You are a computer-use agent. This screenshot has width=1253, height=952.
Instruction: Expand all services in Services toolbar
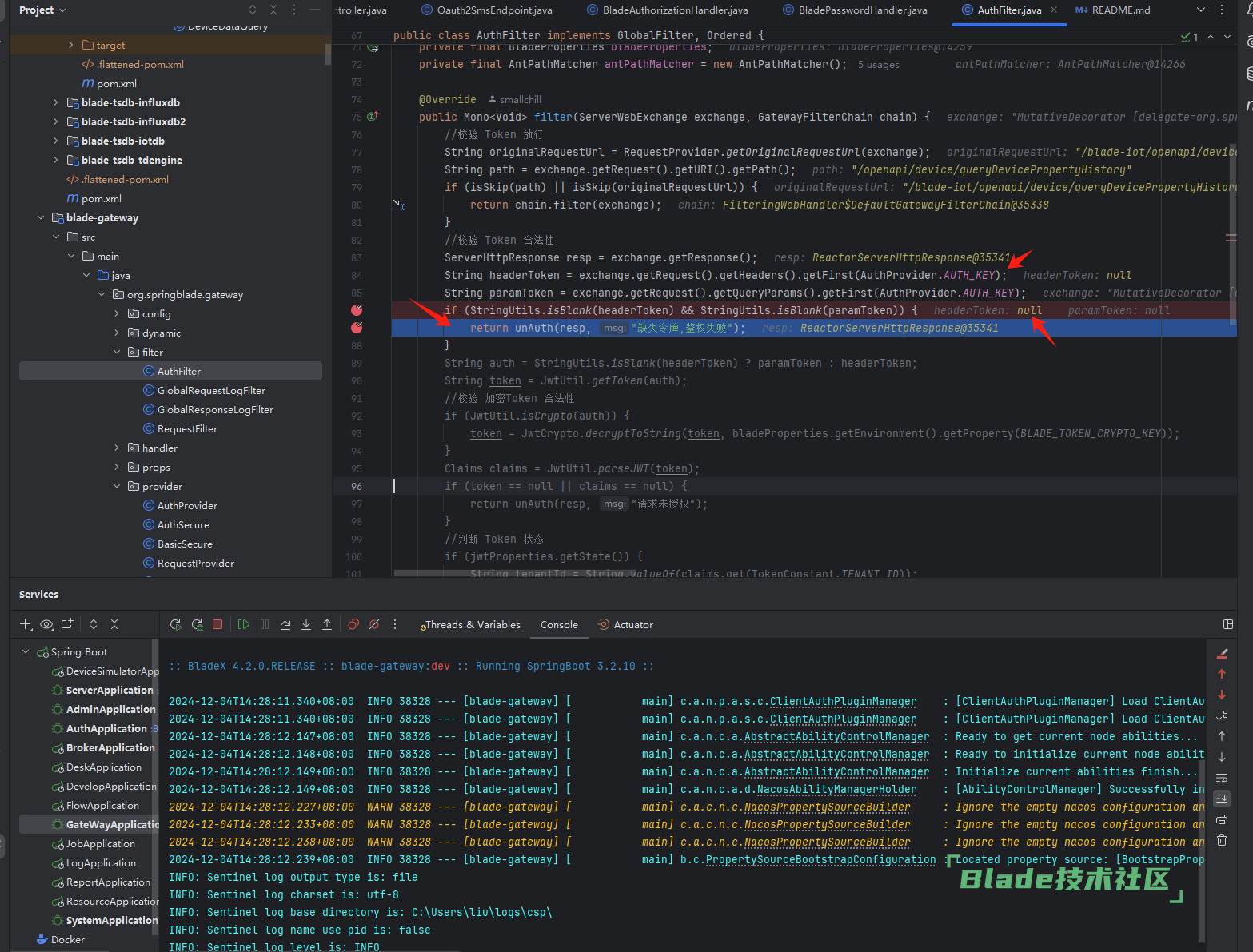coord(94,624)
